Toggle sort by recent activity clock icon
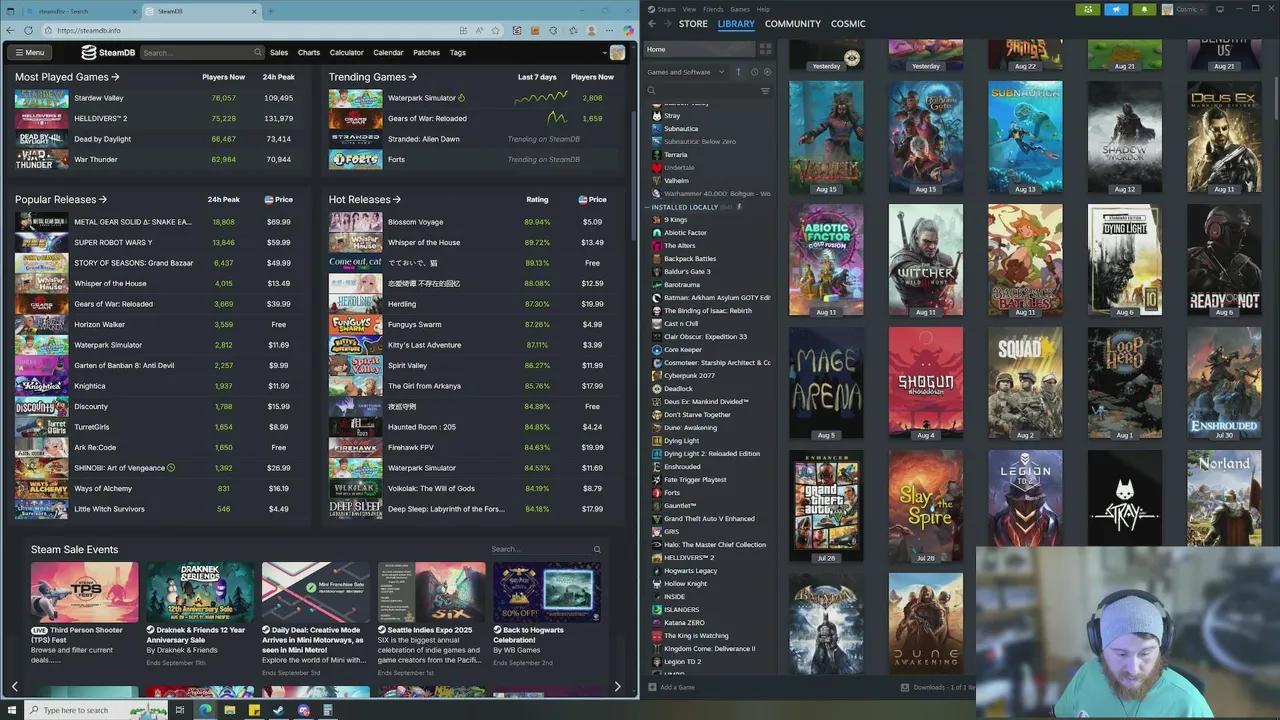Image resolution: width=1280 pixels, height=720 pixels. pos(754,72)
